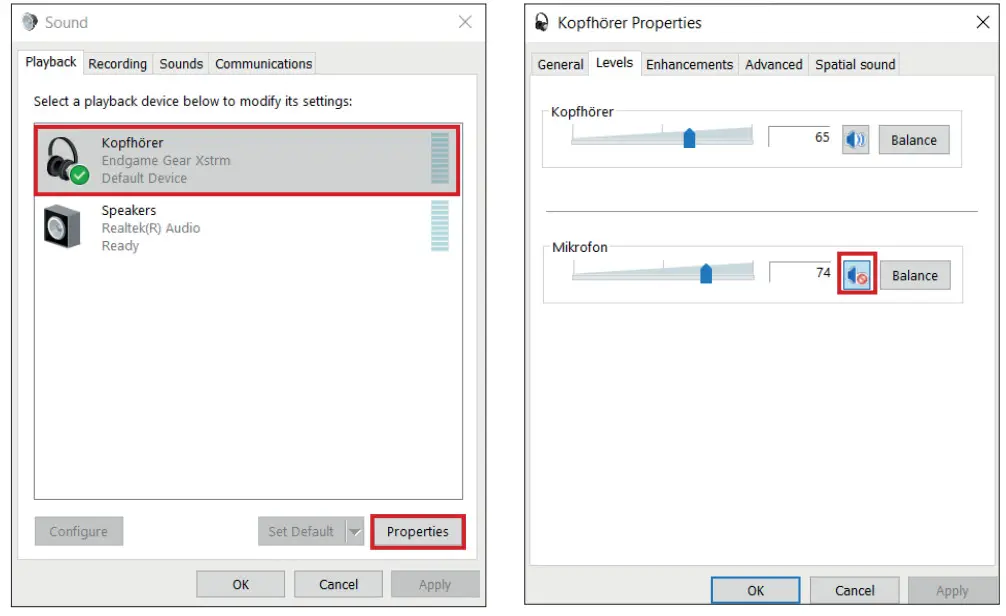Open Balance for Mikrofon level
This screenshot has height=616, width=1006.
pos(914,275)
